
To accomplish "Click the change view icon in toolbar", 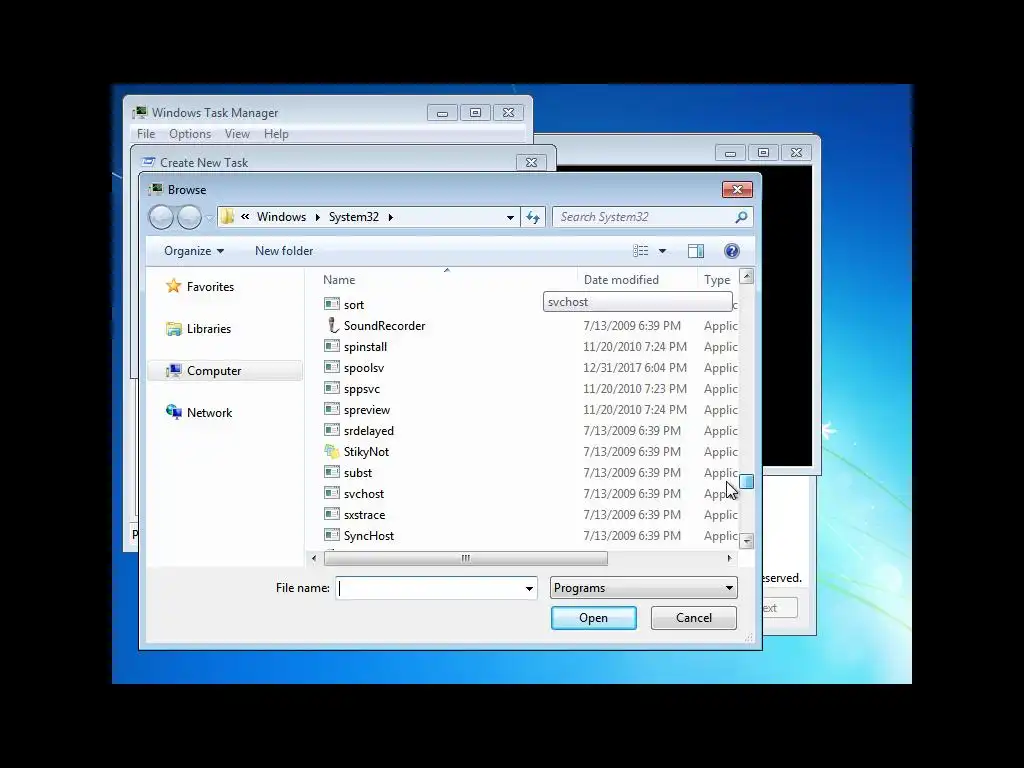I will [x=641, y=251].
